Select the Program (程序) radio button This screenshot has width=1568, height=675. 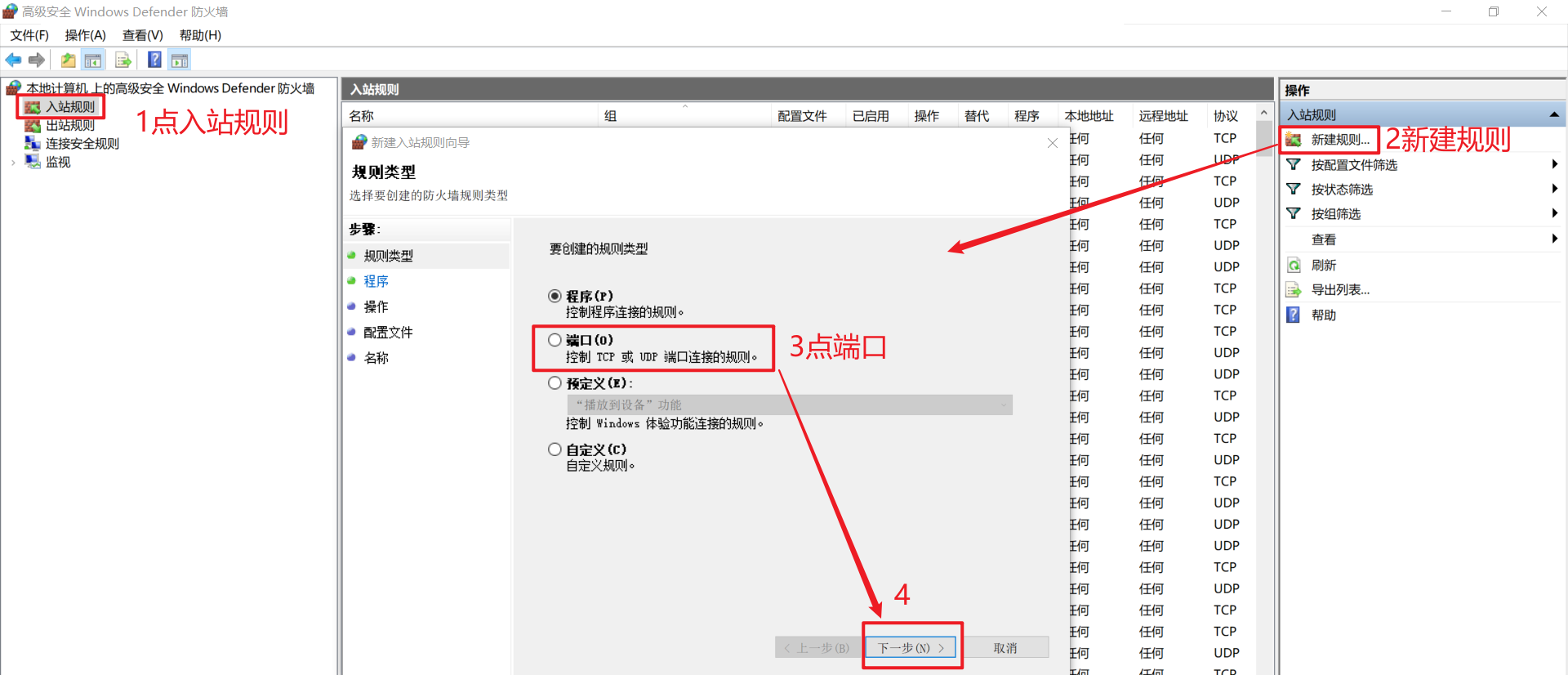[555, 296]
